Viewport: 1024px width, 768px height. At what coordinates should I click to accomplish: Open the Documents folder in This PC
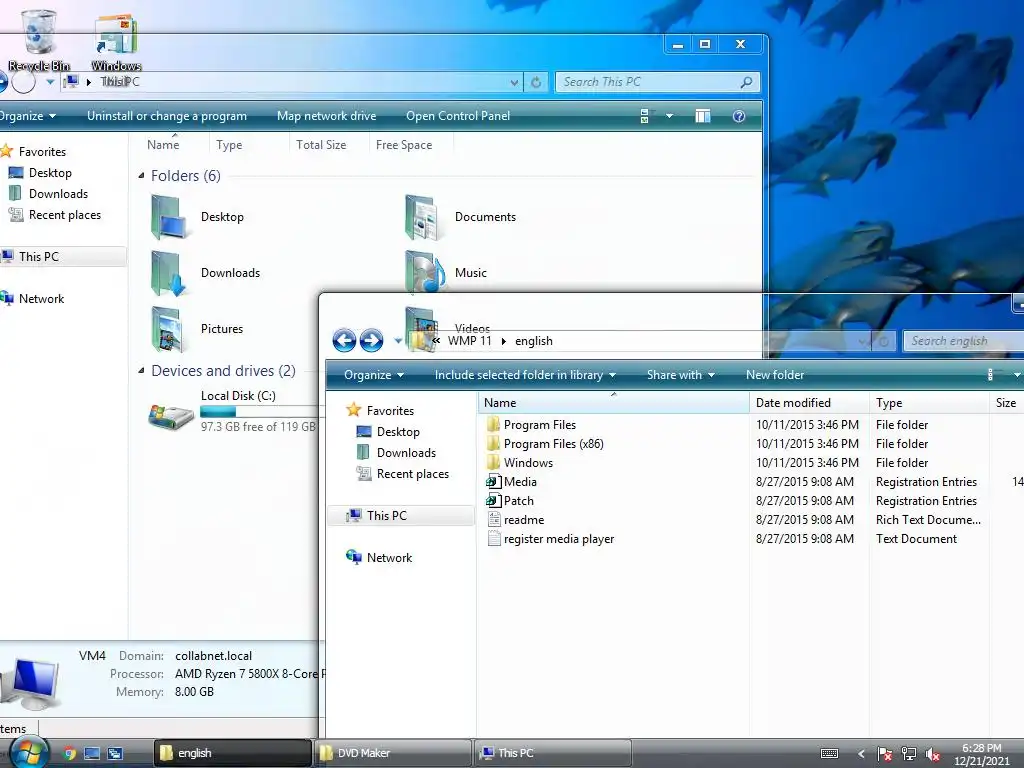click(x=460, y=217)
